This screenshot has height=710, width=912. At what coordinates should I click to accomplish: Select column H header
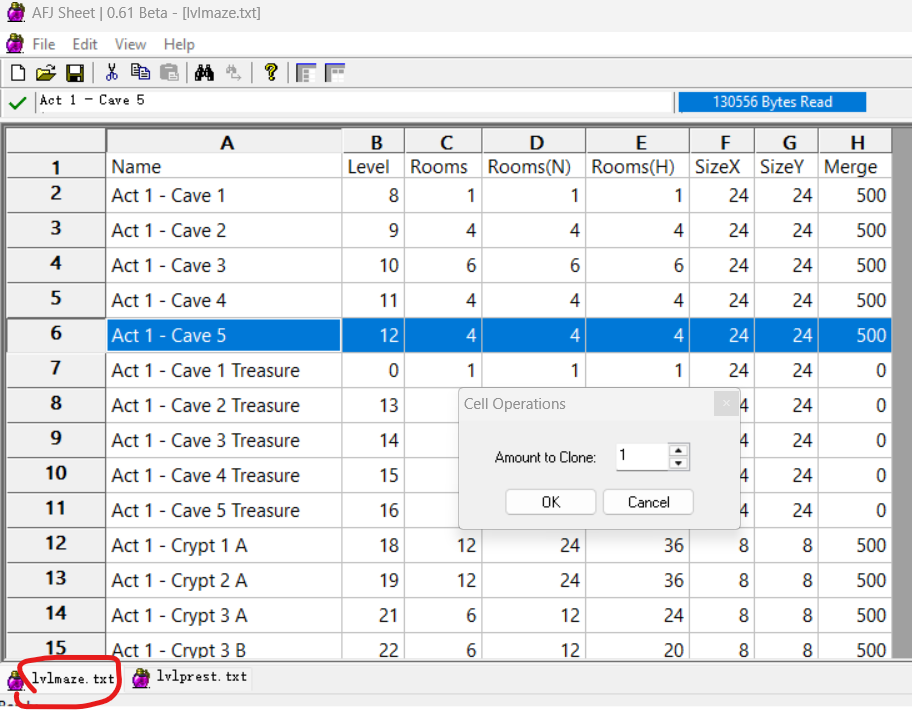point(857,142)
